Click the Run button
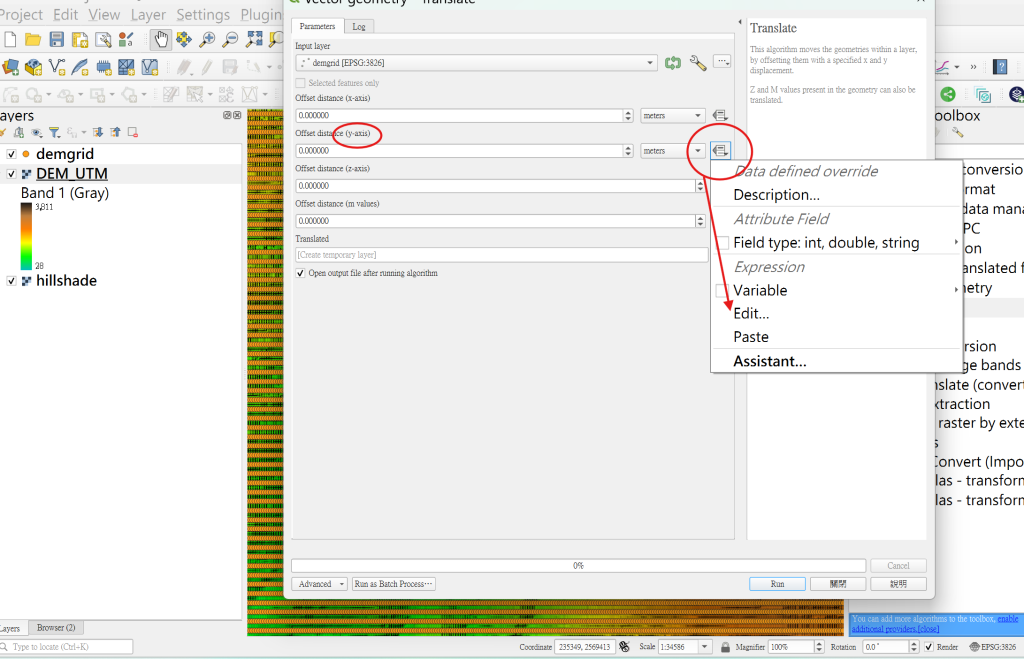The height and width of the screenshot is (659, 1024). click(x=777, y=584)
